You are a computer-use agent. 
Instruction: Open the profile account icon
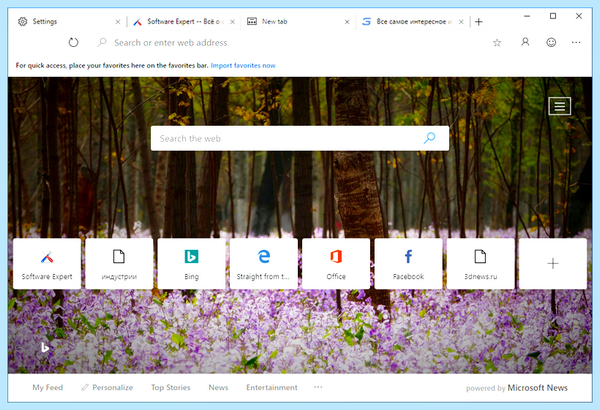tap(525, 42)
